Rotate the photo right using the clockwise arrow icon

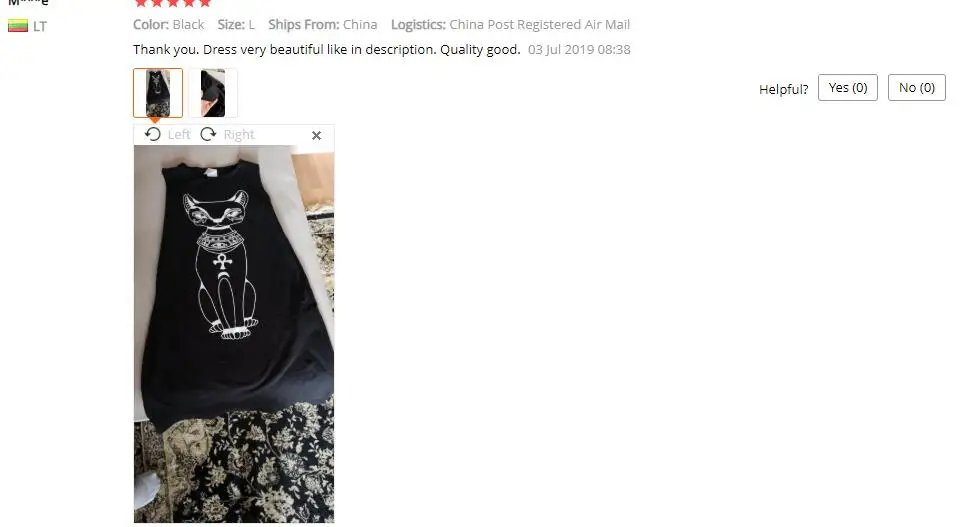coord(208,134)
